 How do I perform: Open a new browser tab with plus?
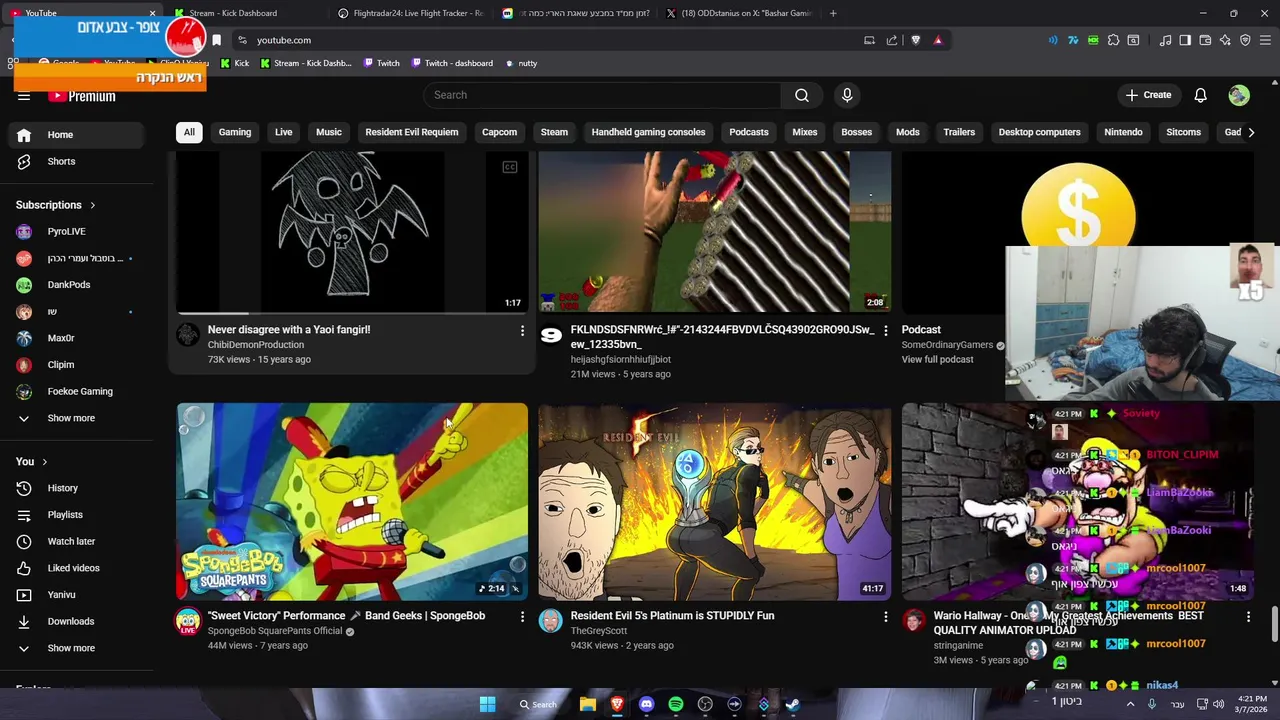point(833,13)
